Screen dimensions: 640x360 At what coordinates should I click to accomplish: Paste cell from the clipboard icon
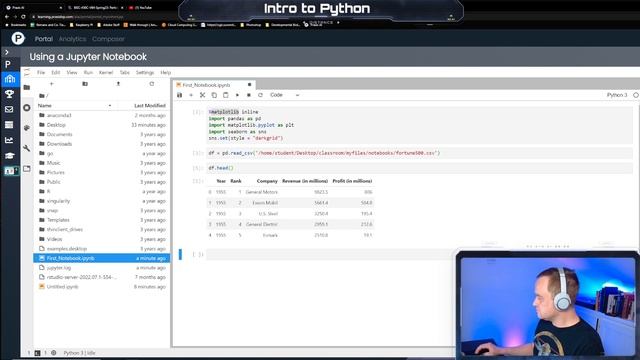point(226,95)
